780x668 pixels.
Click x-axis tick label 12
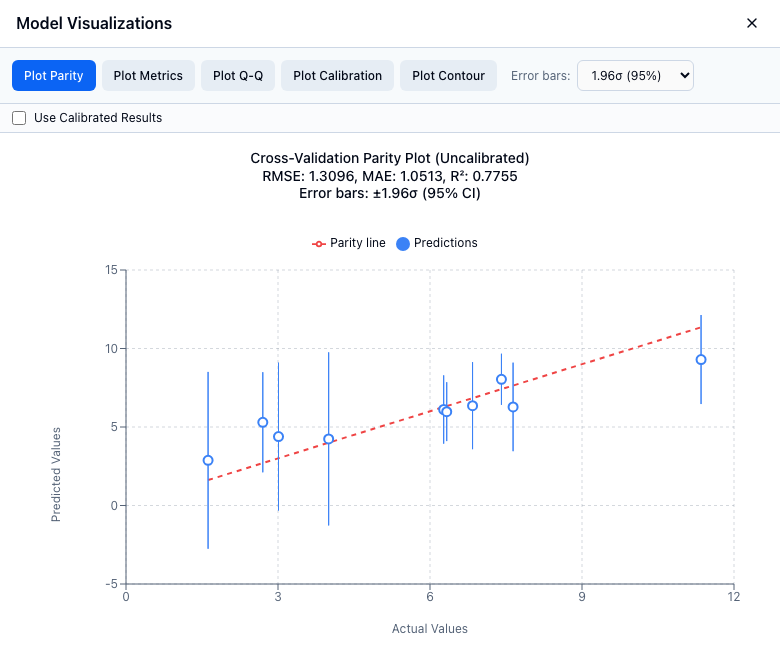coord(734,597)
